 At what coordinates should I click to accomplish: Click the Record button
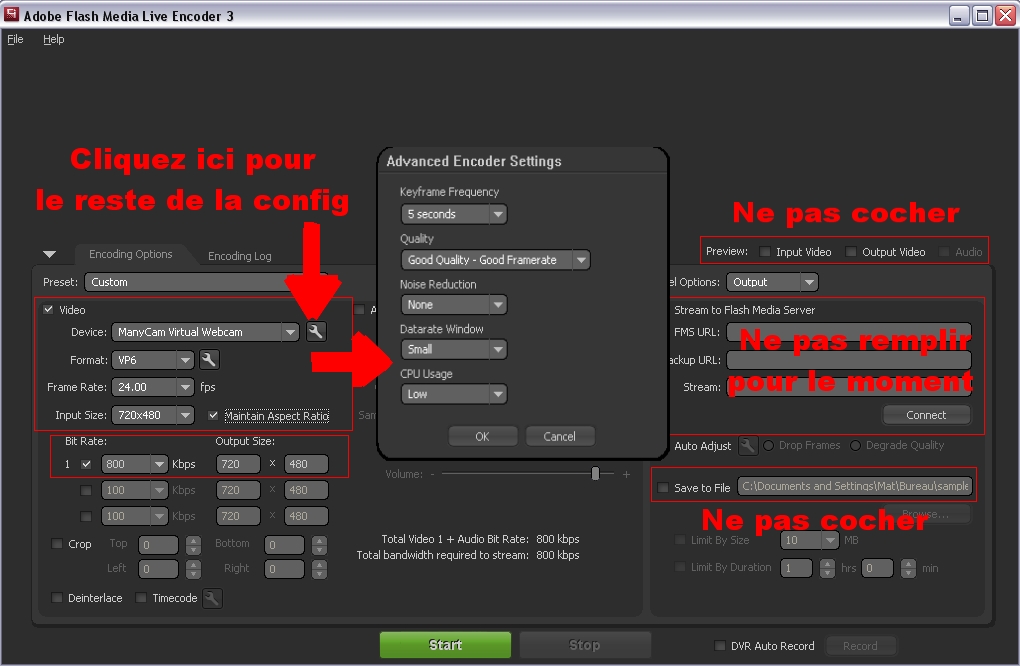pos(860,646)
